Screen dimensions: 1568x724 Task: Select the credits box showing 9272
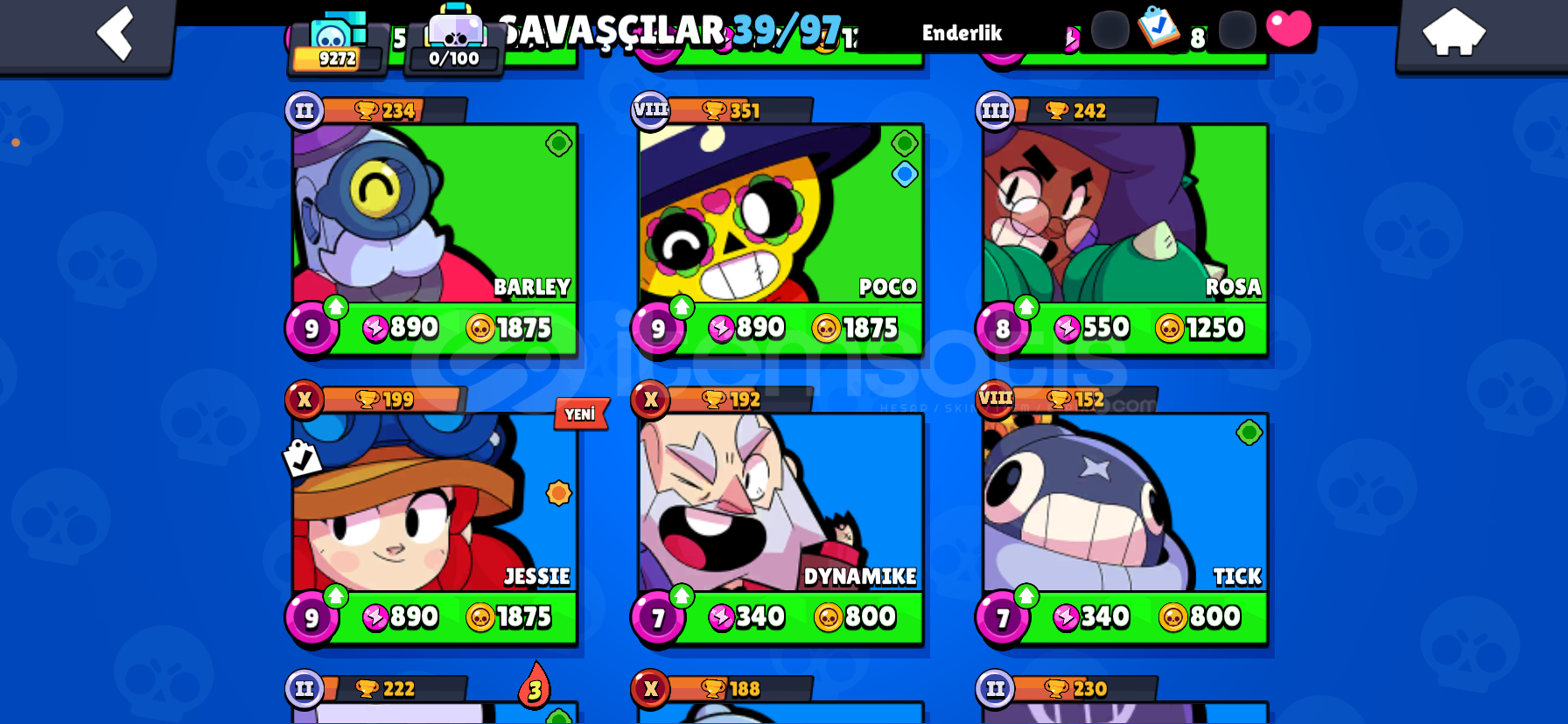(337, 44)
